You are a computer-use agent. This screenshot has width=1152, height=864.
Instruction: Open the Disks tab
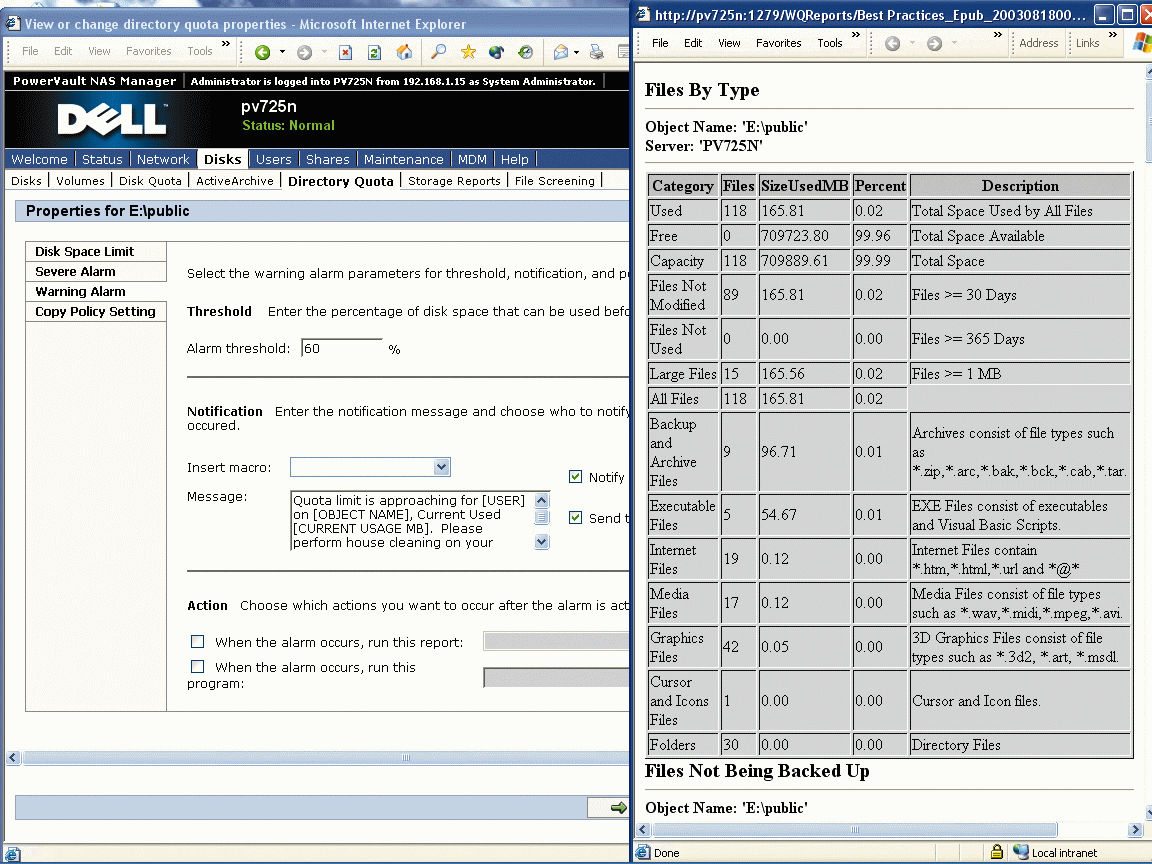(223, 159)
